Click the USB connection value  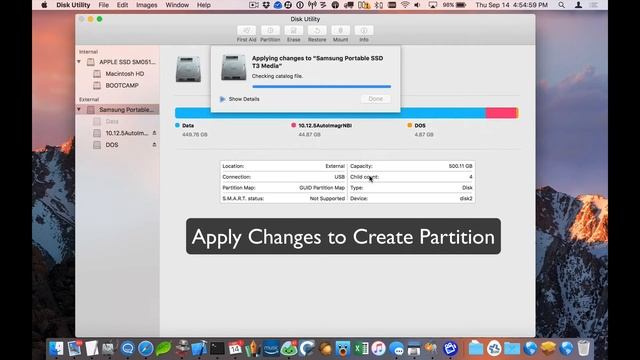[340, 177]
